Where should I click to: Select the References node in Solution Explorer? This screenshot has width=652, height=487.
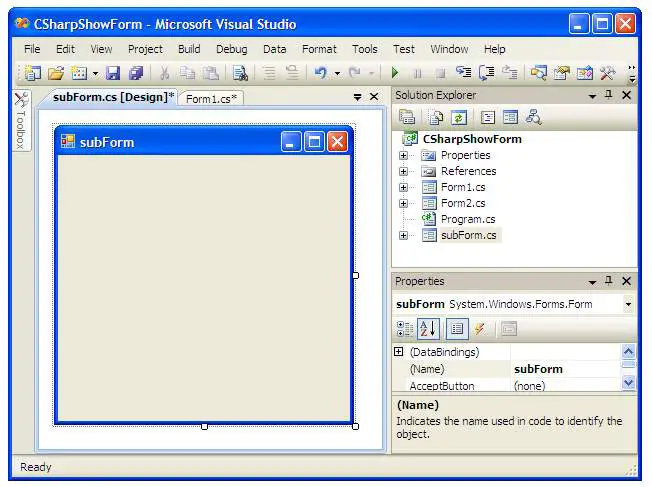click(x=468, y=171)
